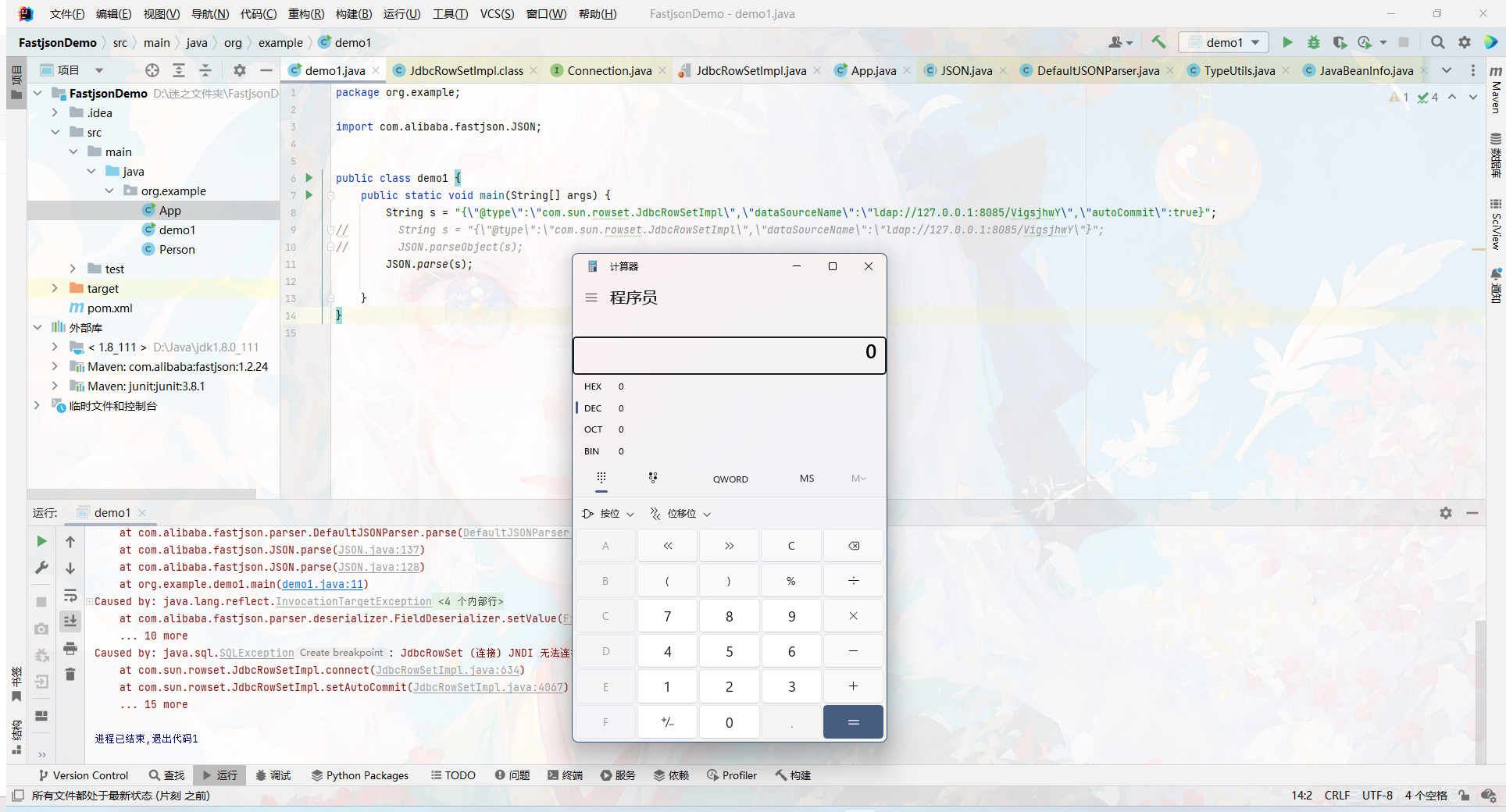Screen dimensions: 1506x812
Task: Open the 终端 terminal tool window
Action: (x=566, y=775)
